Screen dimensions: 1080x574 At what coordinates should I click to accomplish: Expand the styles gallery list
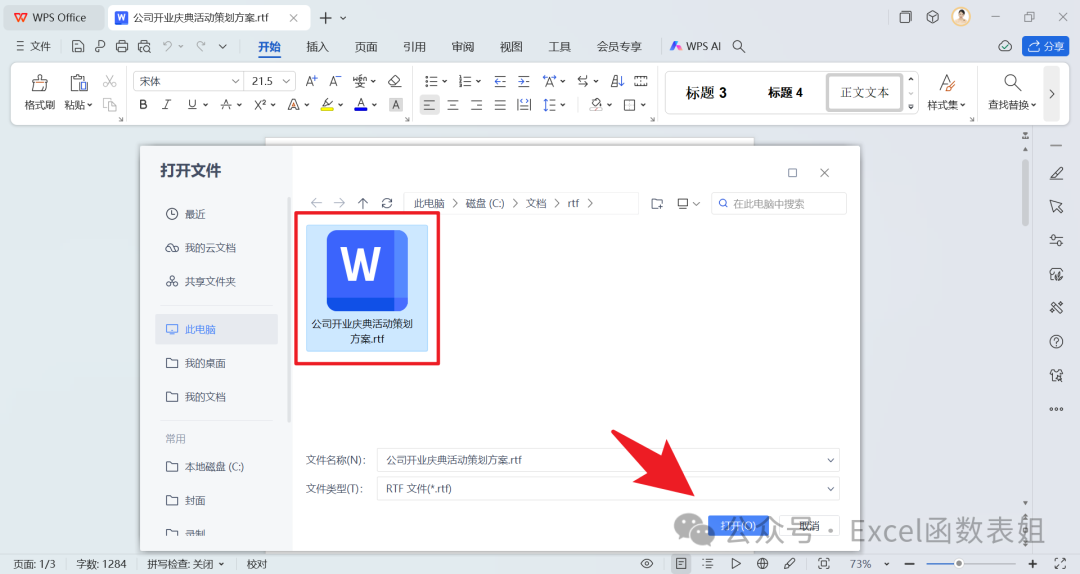point(911,107)
